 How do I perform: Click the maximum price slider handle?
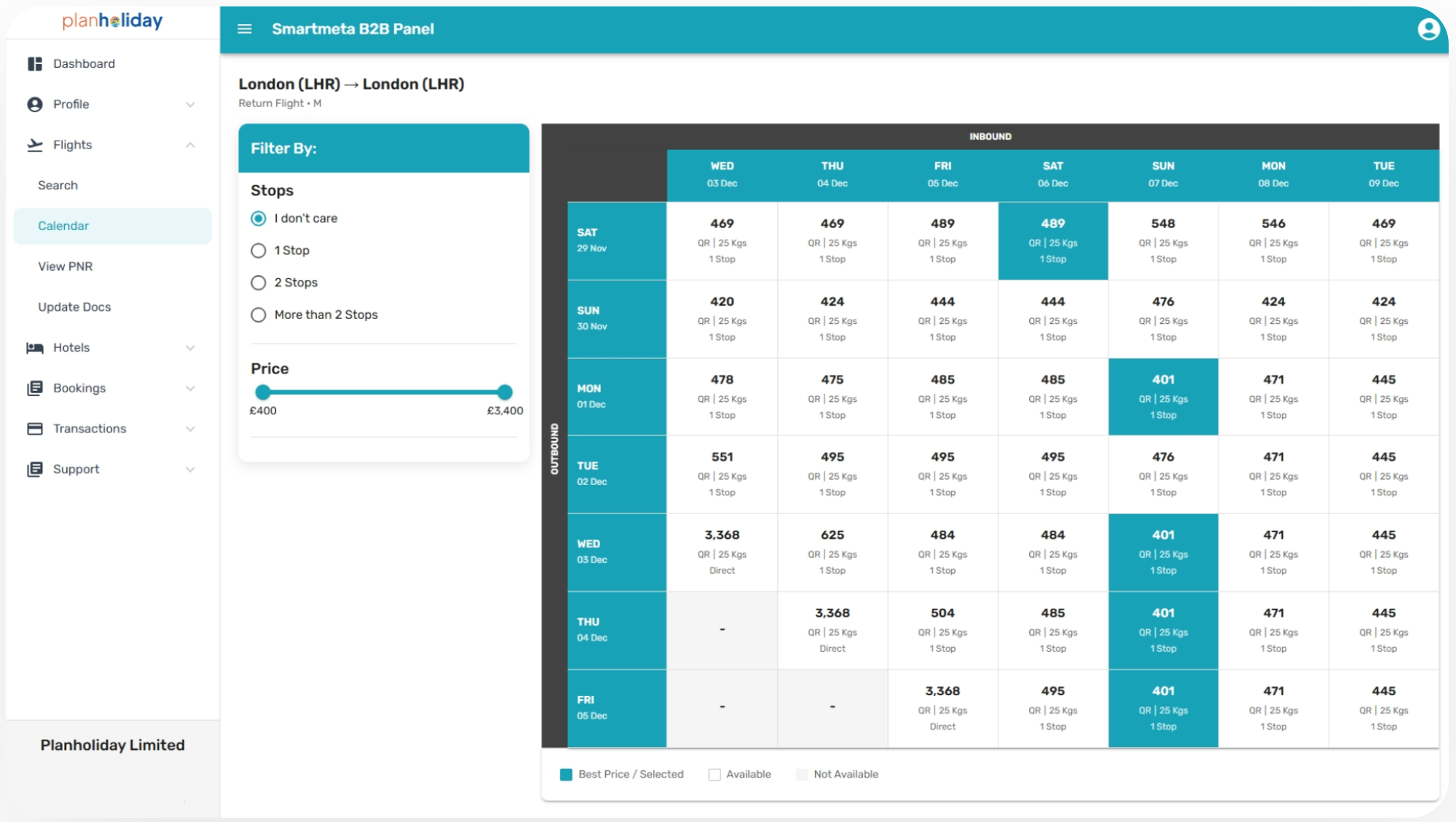[505, 392]
